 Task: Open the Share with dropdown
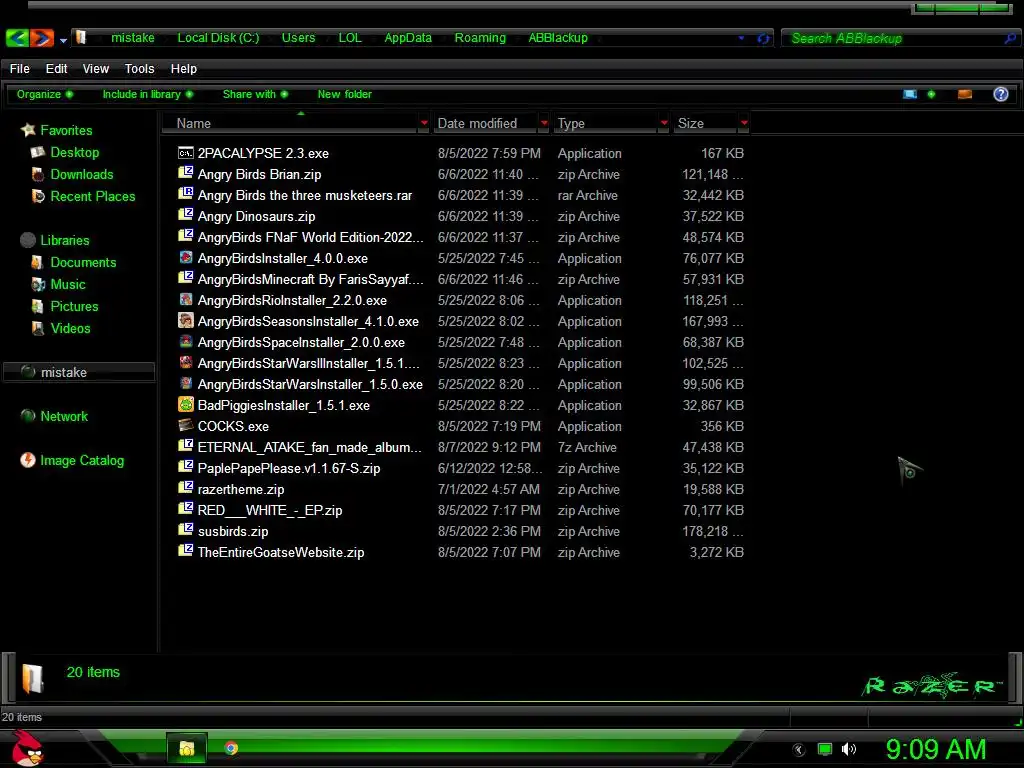pos(255,94)
